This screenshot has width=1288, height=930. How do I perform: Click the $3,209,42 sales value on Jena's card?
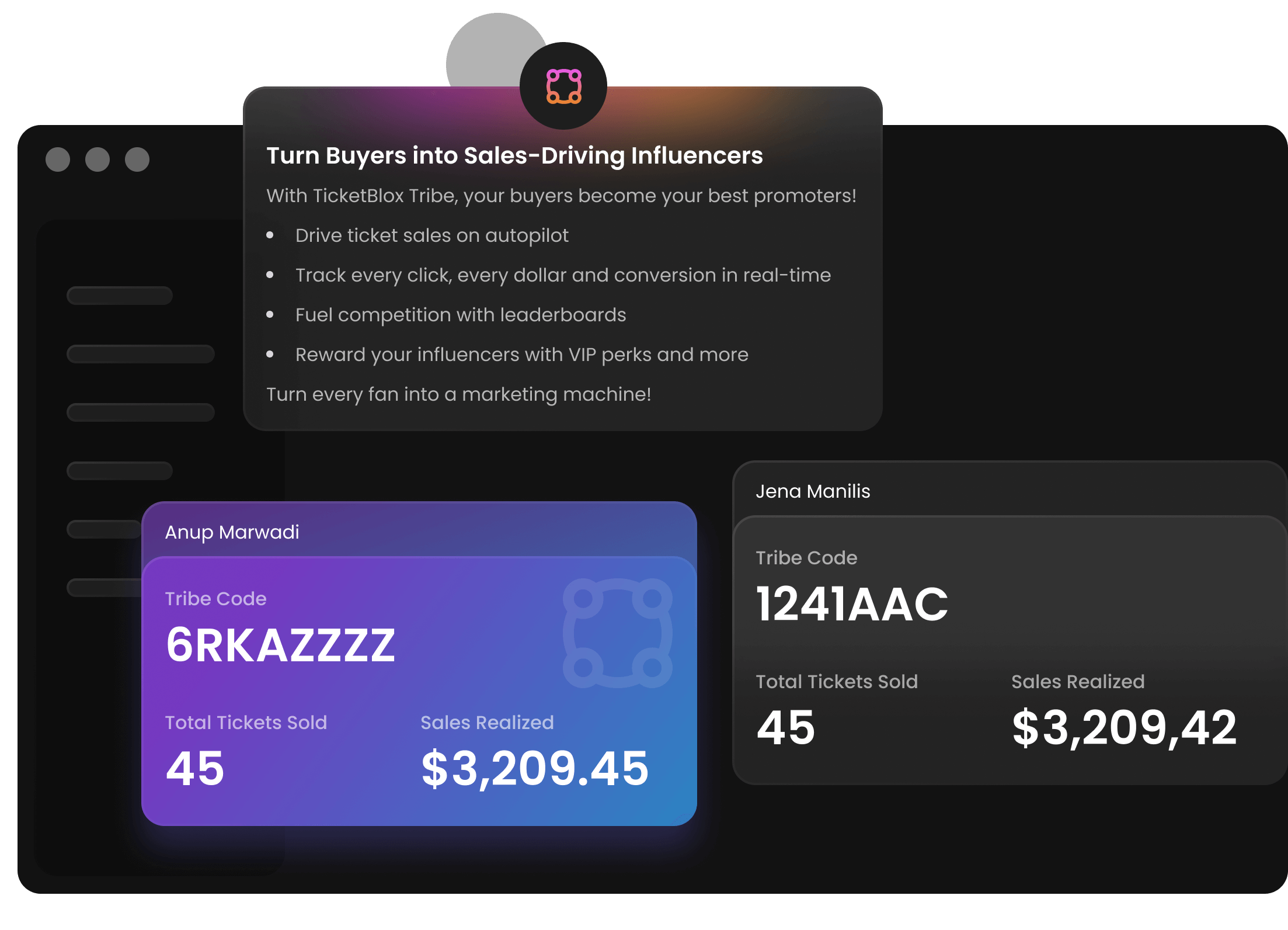(x=1125, y=728)
